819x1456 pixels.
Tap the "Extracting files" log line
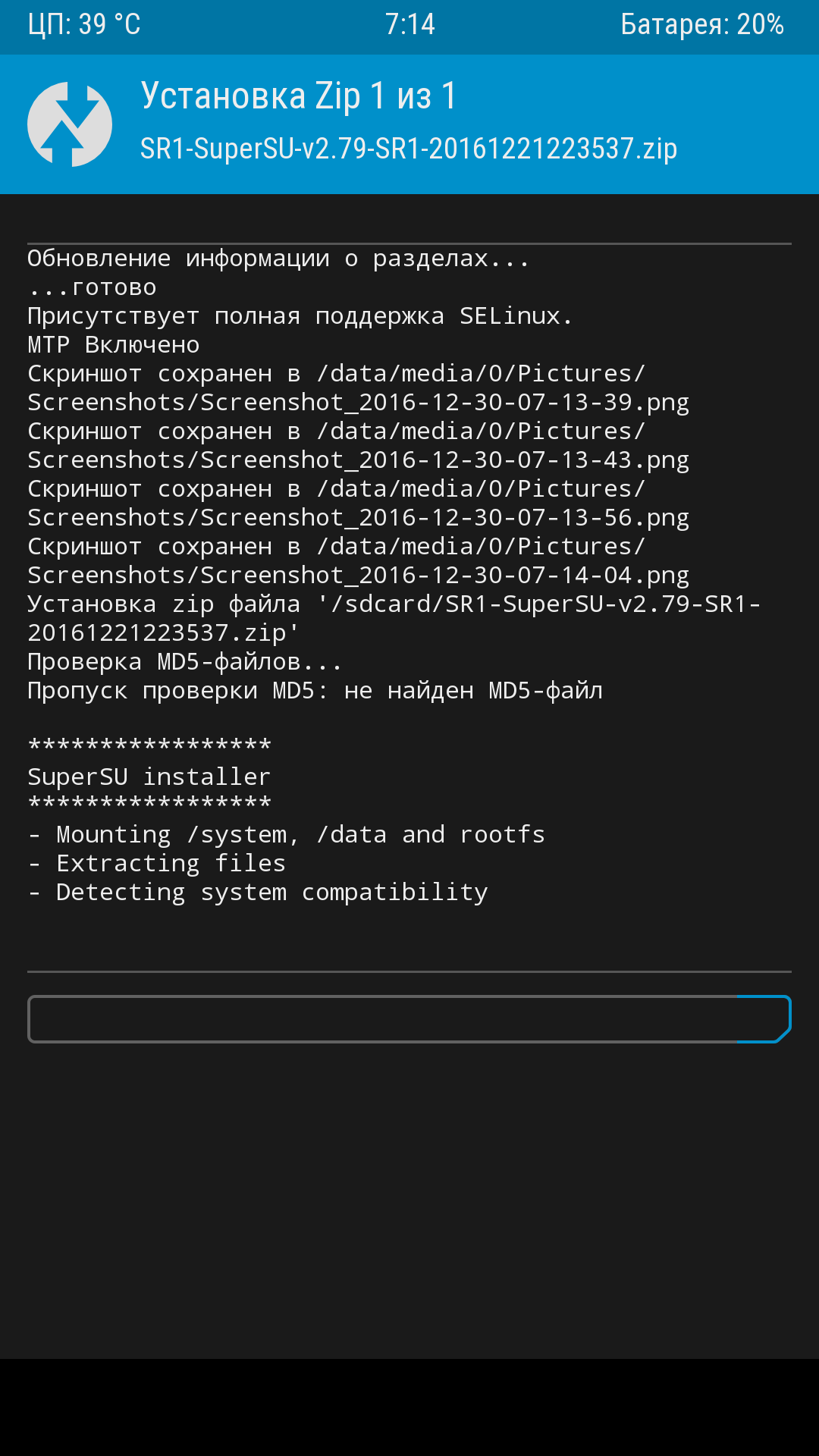pyautogui.click(x=171, y=864)
